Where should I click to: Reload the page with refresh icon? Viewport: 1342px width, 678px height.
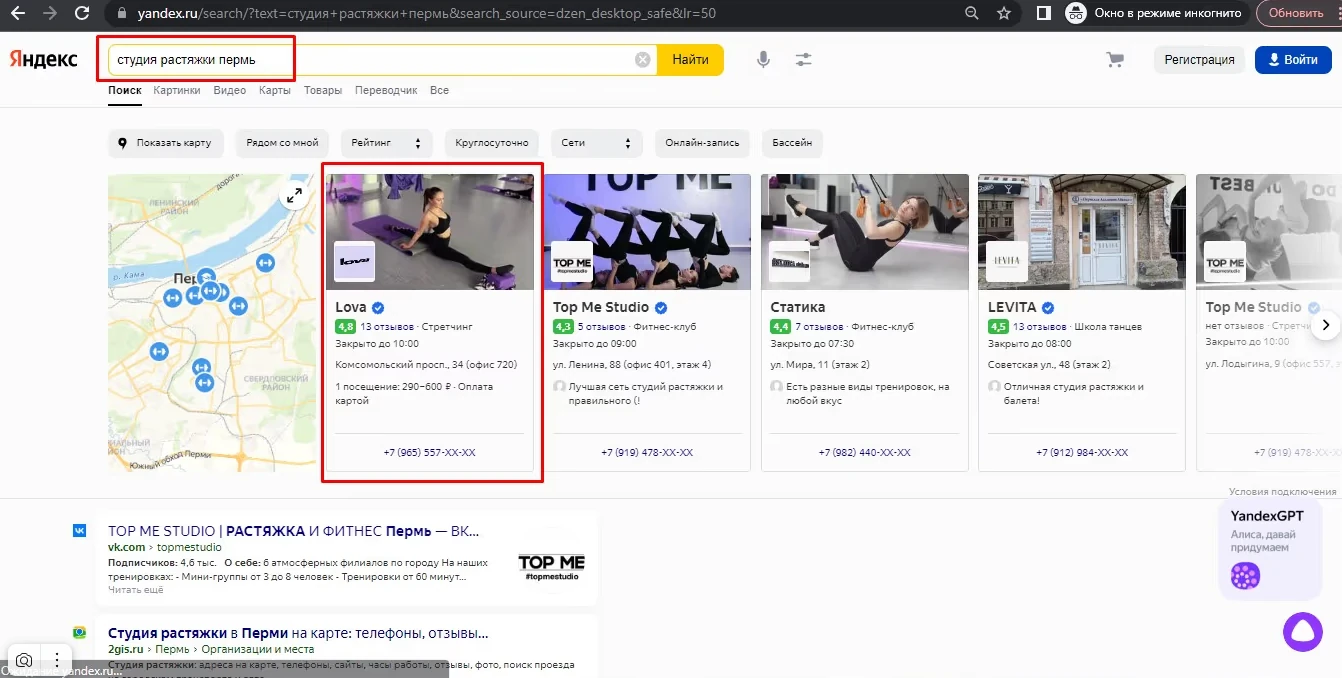pyautogui.click(x=83, y=14)
